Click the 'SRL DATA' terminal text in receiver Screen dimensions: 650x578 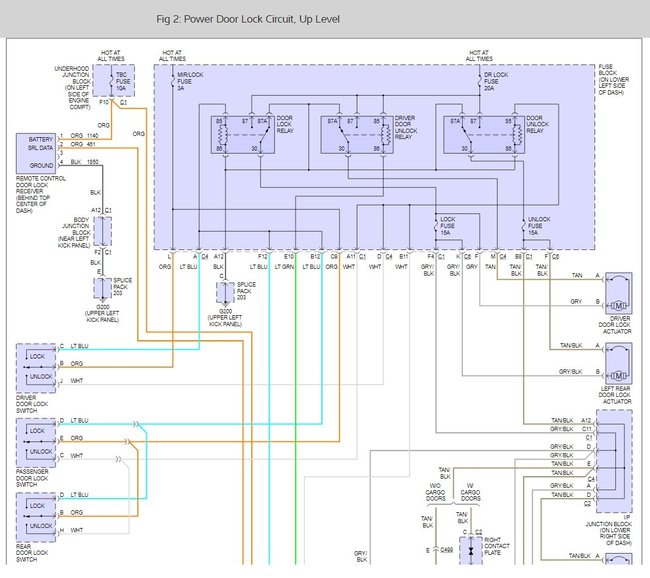coord(41,148)
